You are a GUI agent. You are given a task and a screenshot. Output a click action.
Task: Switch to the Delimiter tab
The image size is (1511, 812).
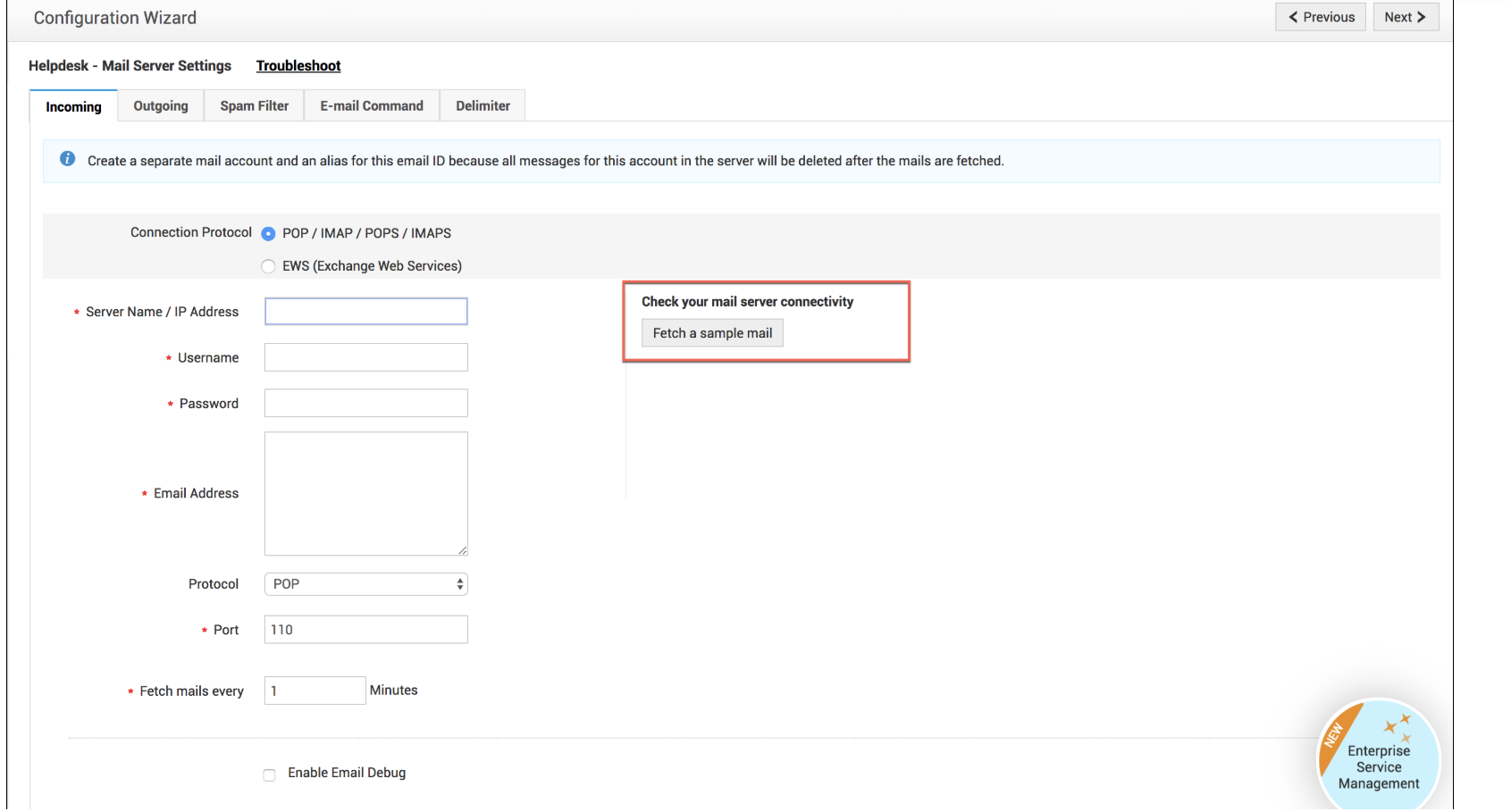[483, 106]
